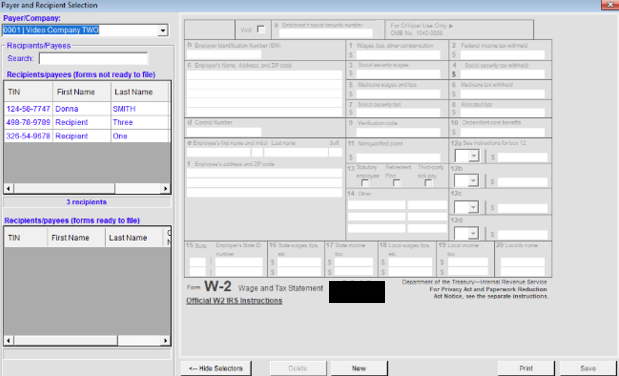Click Hide Selectors button
This screenshot has width=619, height=376.
tap(216, 368)
